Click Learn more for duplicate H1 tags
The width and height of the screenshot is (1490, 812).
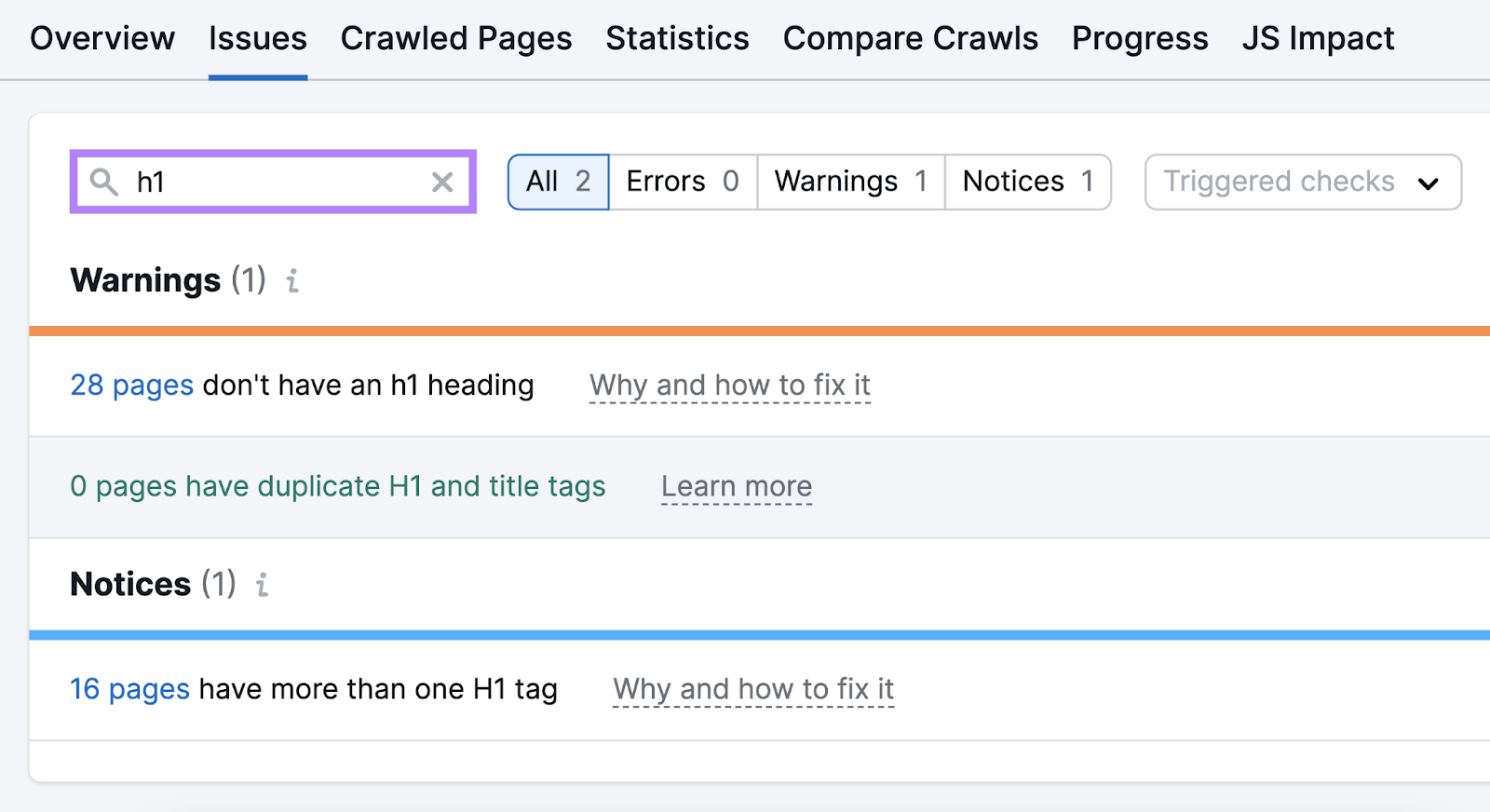coord(737,487)
